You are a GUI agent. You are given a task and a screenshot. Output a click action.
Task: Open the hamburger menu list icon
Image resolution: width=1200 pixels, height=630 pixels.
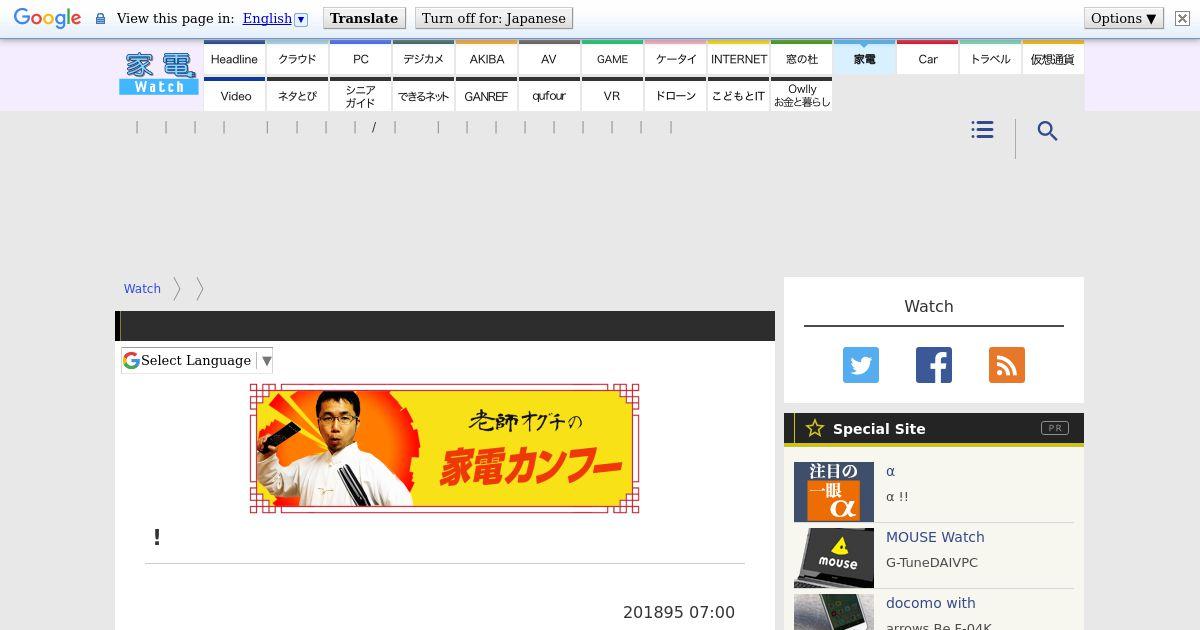(982, 130)
